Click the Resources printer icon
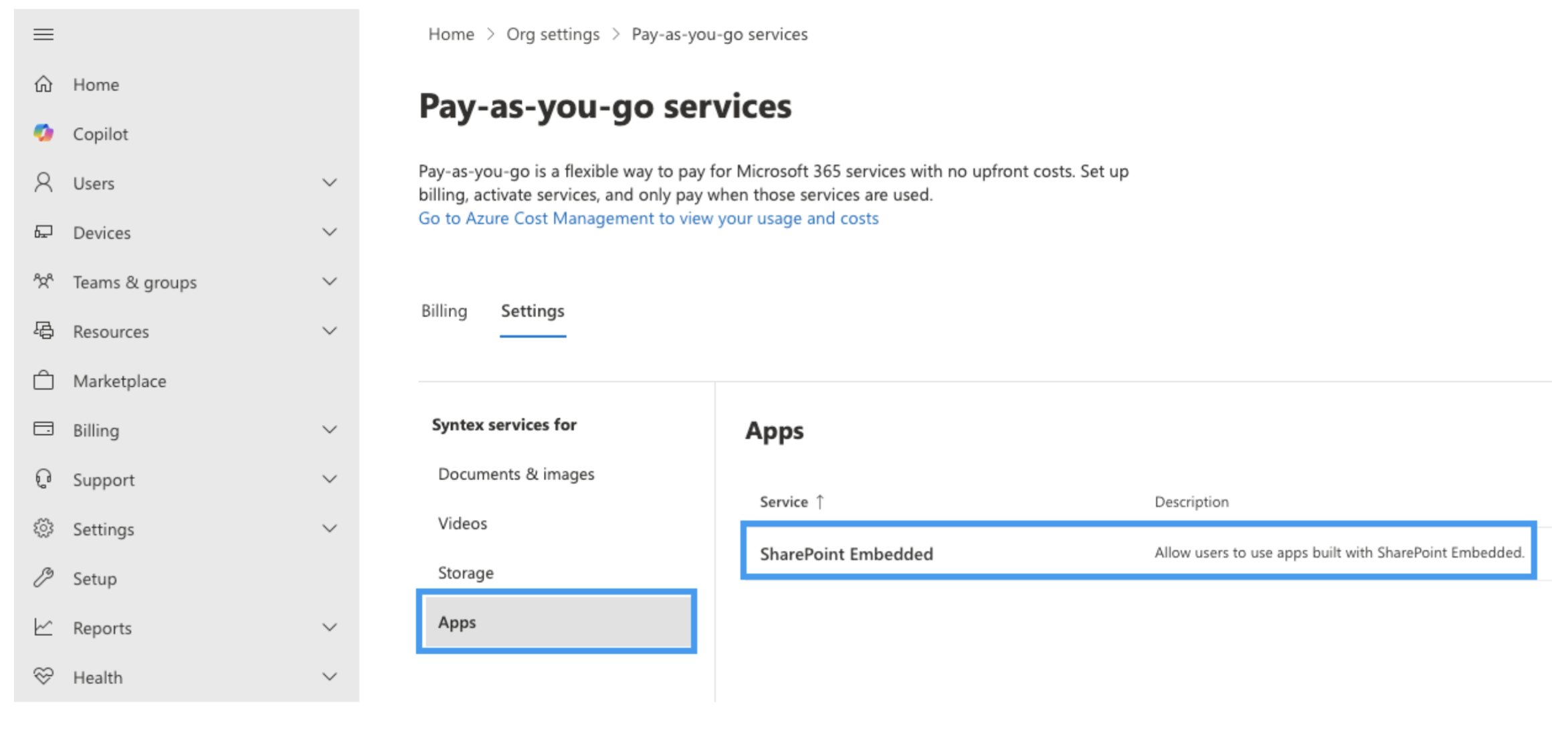The height and width of the screenshot is (747, 1568). (43, 331)
